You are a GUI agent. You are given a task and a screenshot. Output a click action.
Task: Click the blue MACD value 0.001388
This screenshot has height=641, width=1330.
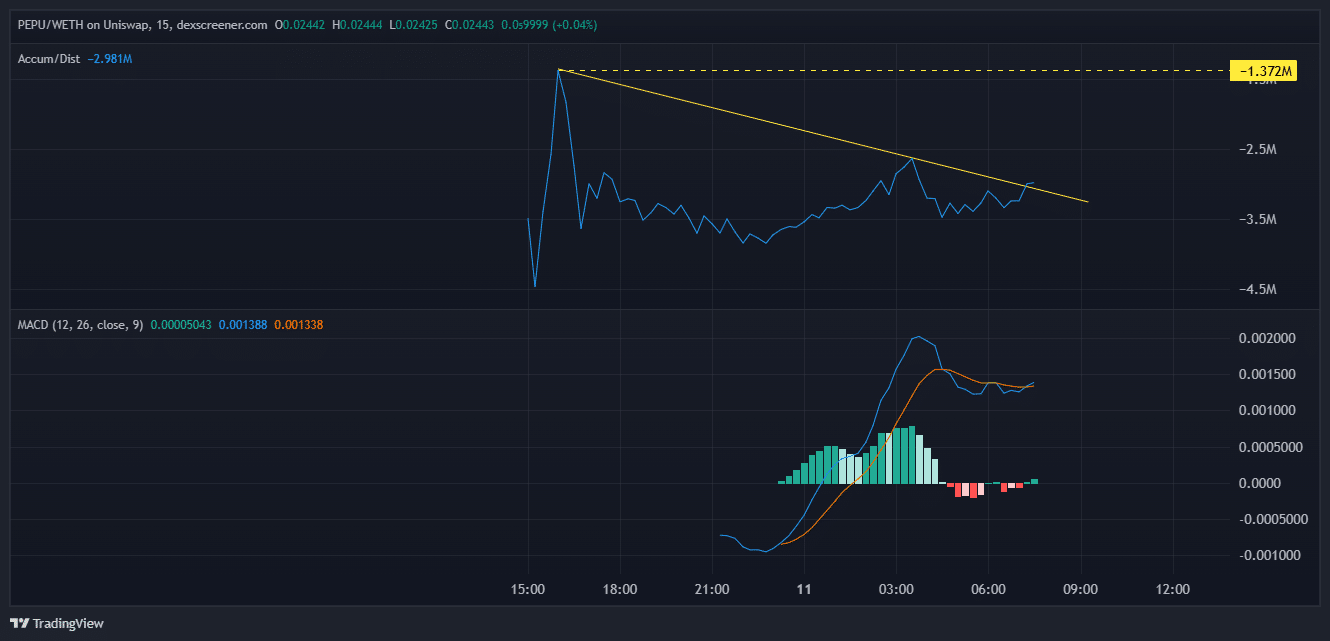(x=243, y=325)
